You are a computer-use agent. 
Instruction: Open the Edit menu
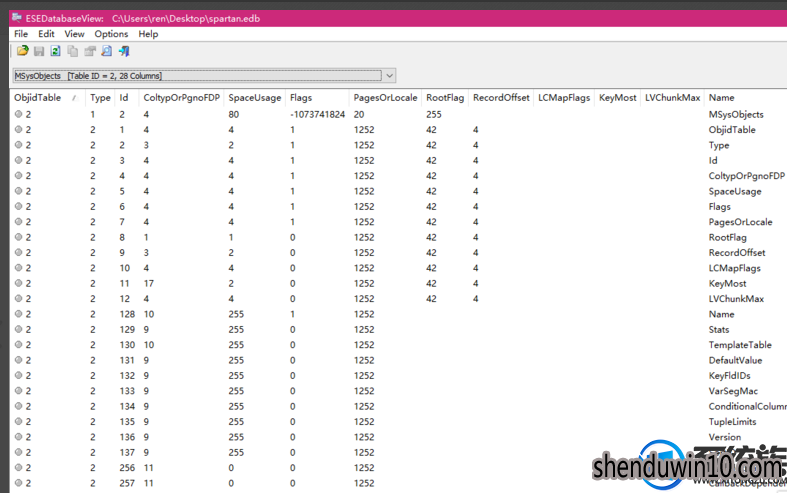[x=46, y=34]
